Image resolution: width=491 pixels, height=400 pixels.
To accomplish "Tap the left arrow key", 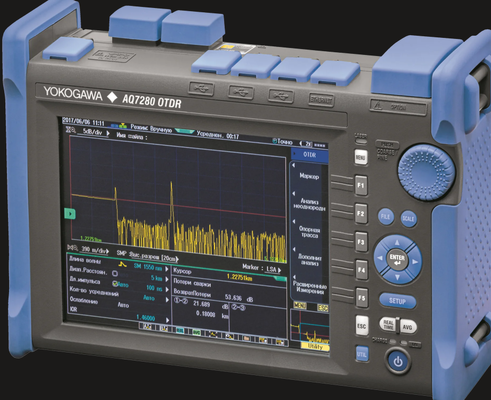I will pos(379,258).
